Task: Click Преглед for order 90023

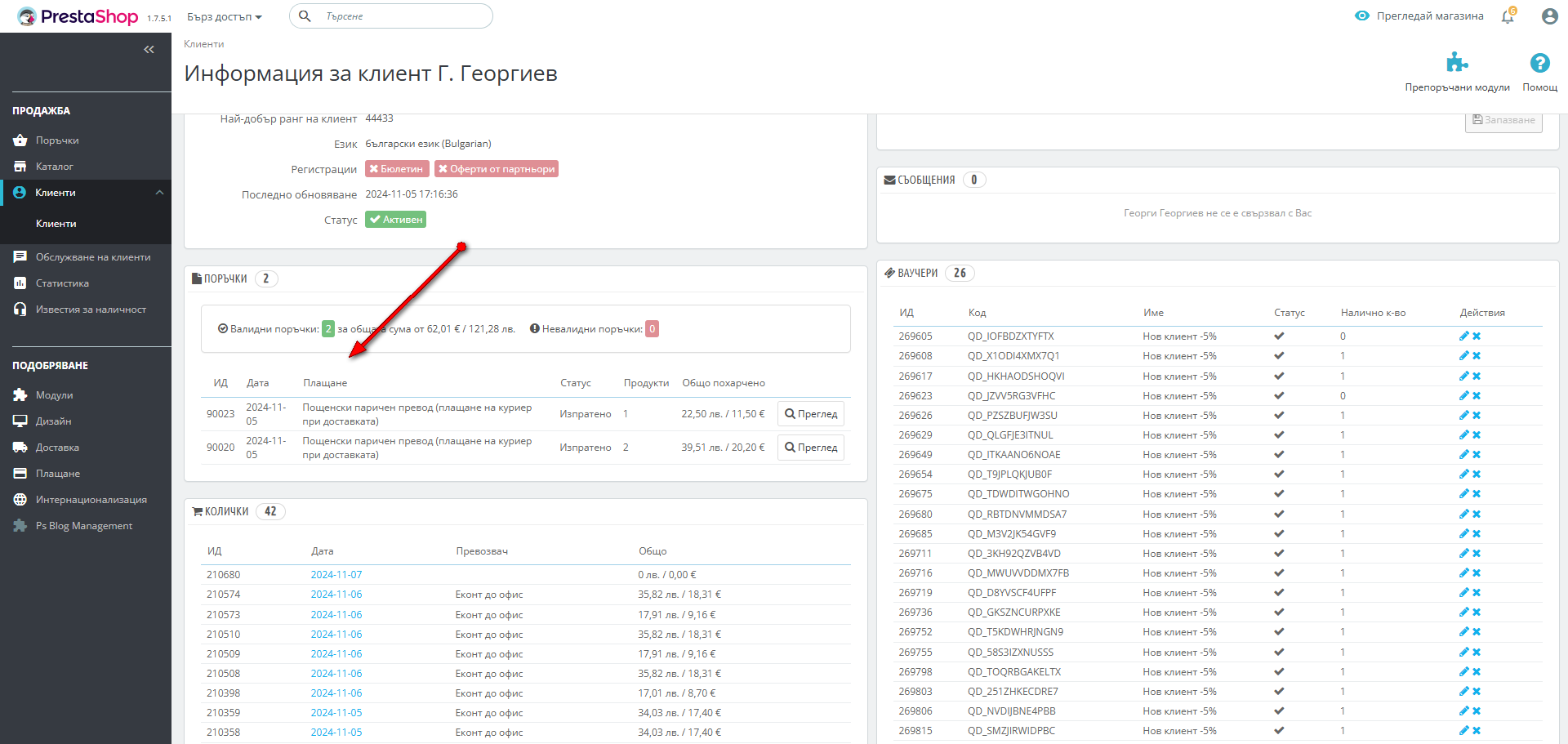Action: click(x=811, y=414)
